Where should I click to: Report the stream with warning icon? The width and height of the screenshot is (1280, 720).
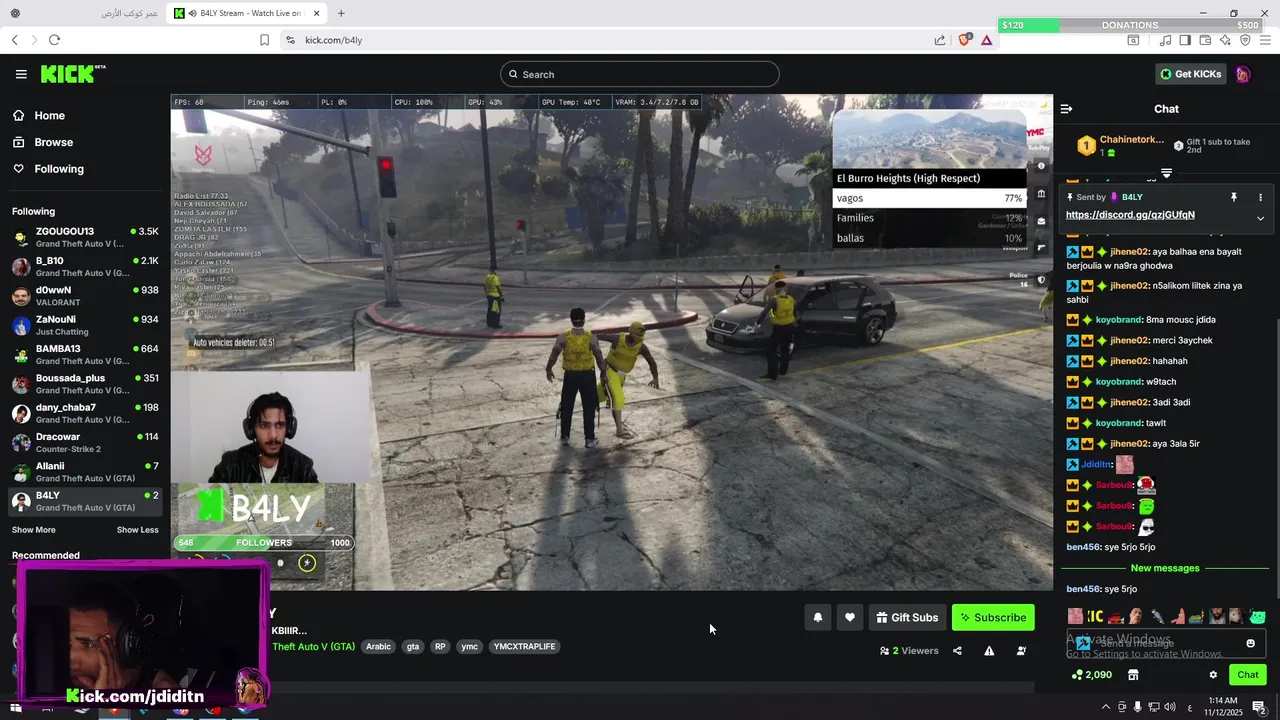click(x=989, y=651)
